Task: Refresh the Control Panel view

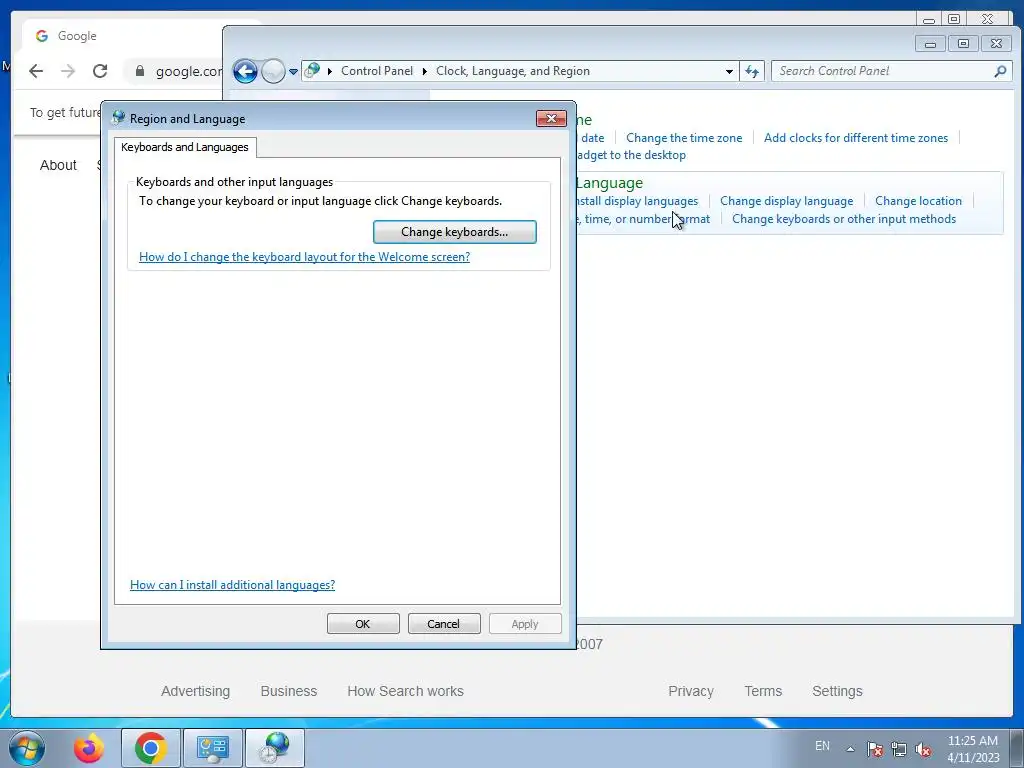Action: click(752, 71)
